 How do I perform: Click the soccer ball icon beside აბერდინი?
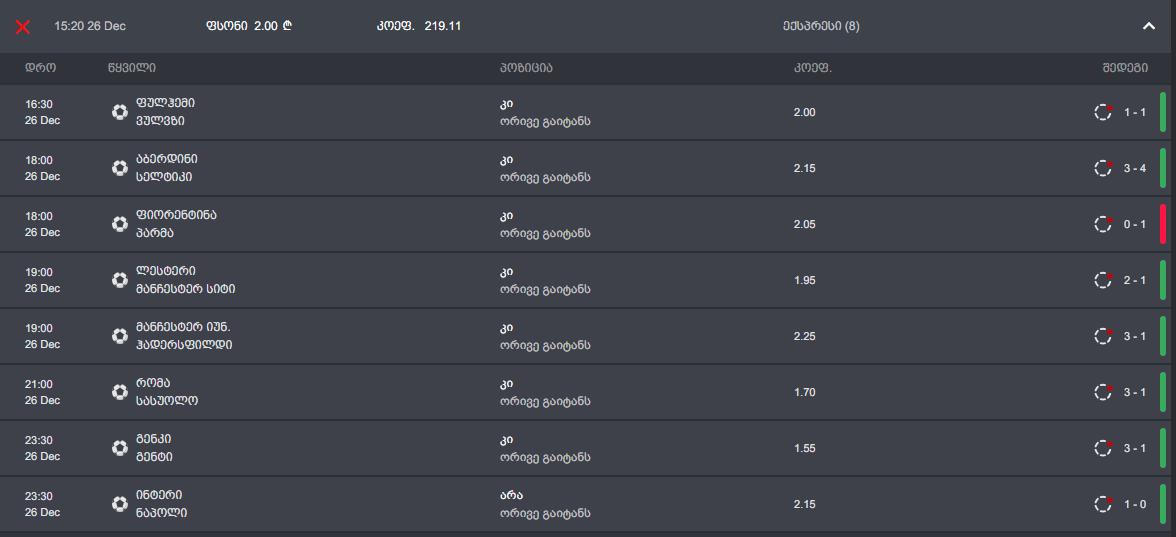click(120, 168)
